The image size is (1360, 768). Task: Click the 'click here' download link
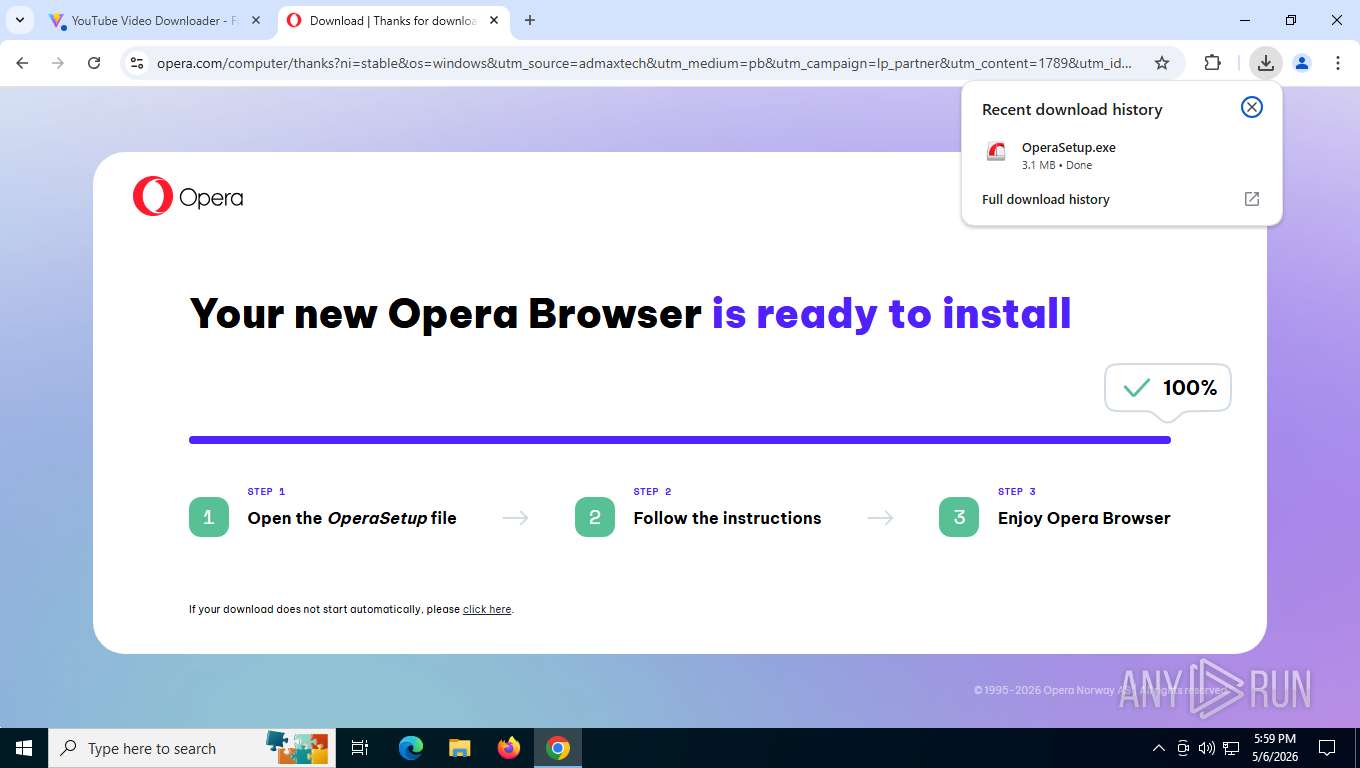[487, 609]
